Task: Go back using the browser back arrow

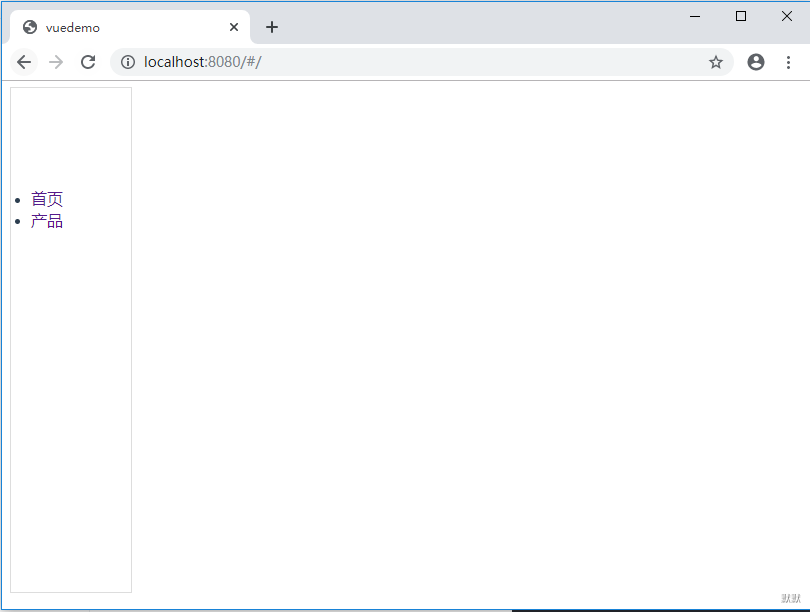Action: (24, 62)
